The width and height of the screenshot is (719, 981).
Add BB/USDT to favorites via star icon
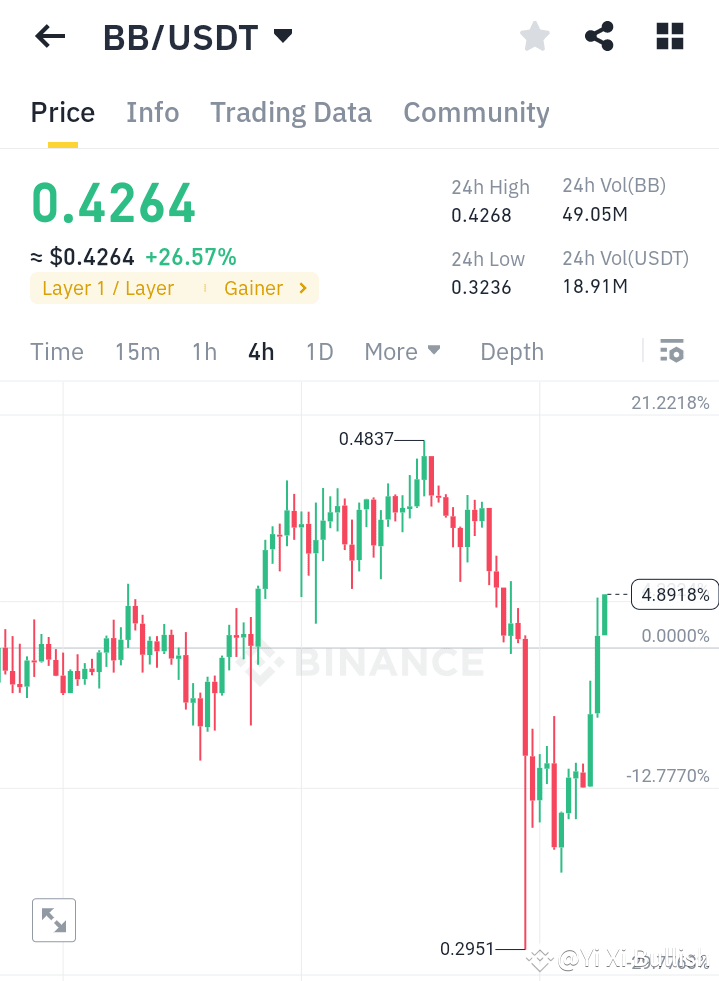coord(534,36)
